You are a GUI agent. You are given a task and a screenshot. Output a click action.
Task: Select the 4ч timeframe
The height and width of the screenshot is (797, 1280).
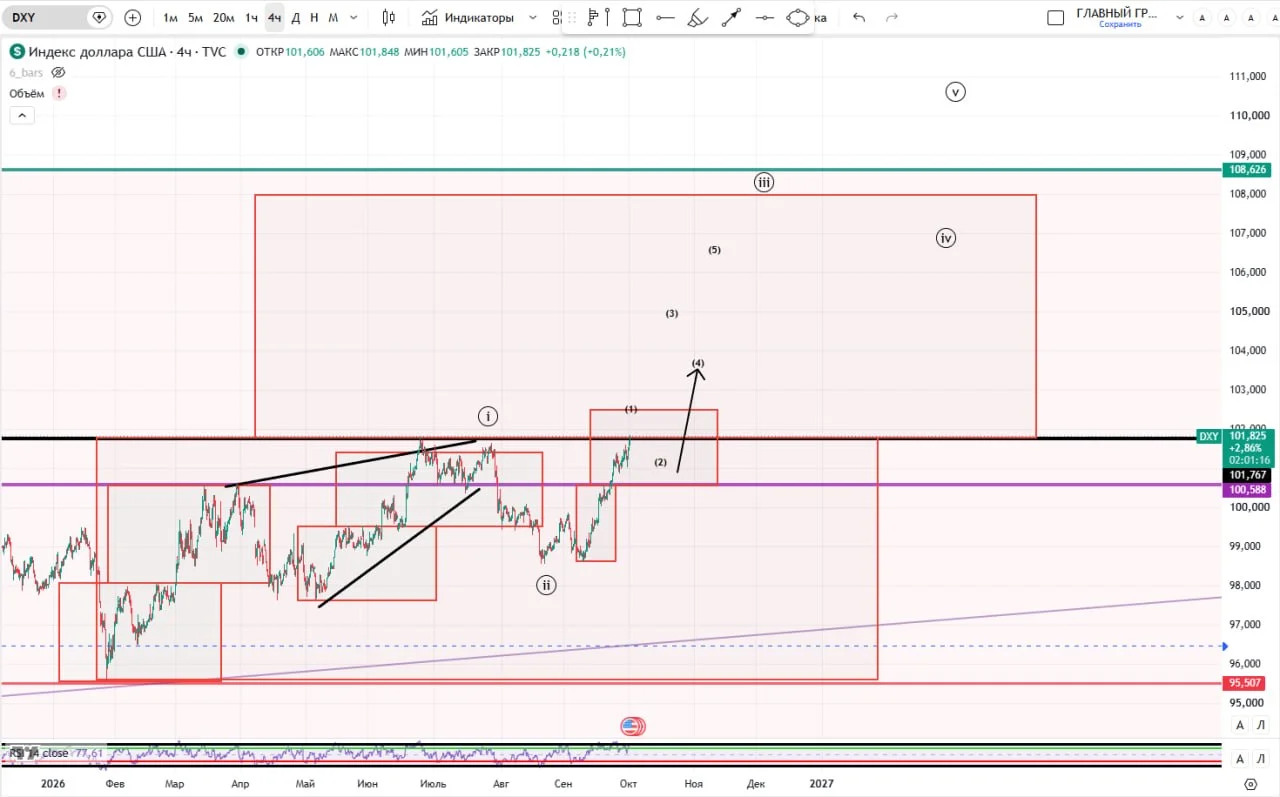275,17
